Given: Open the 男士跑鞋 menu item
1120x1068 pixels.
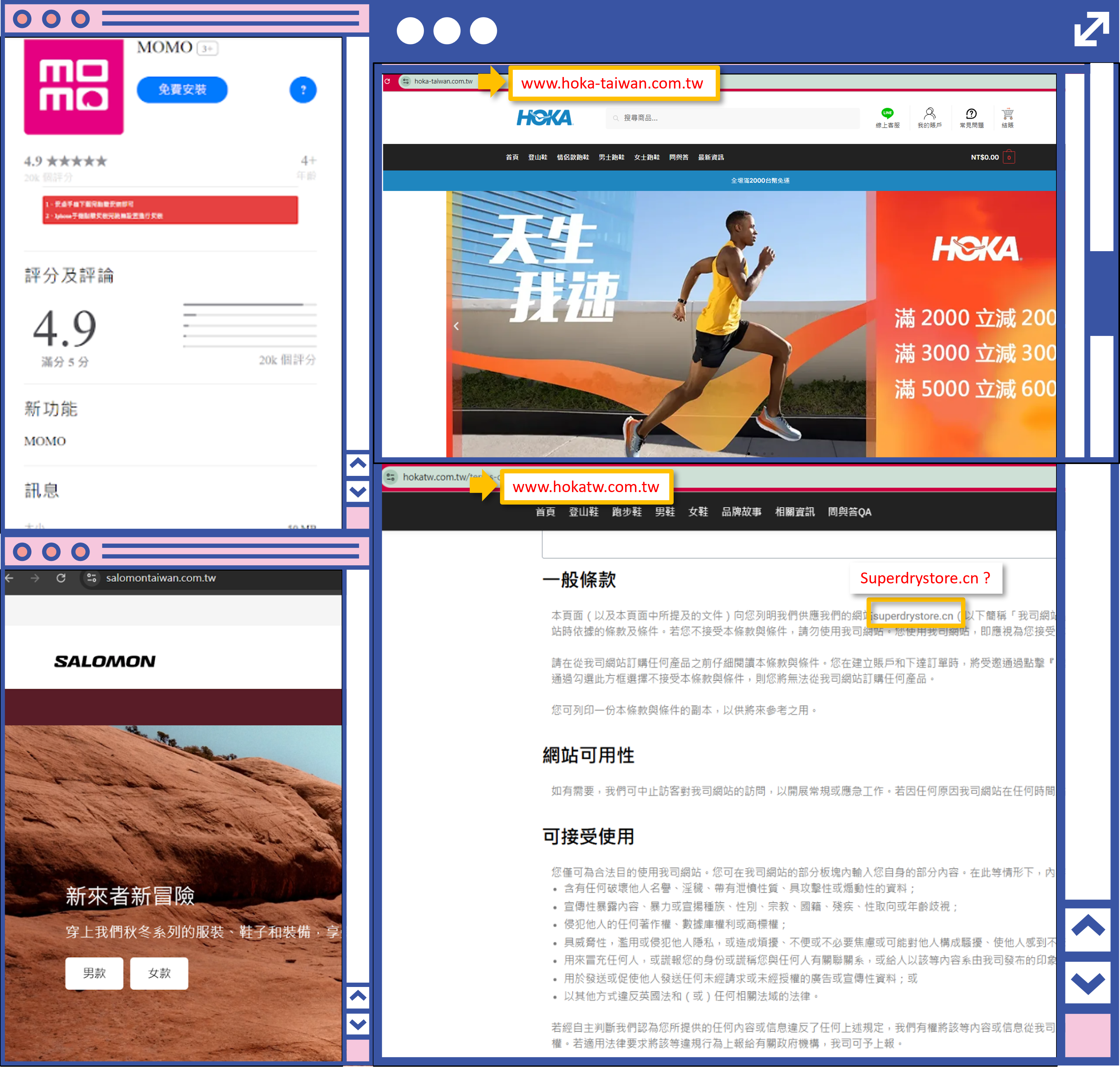Looking at the screenshot, I should pos(612,157).
